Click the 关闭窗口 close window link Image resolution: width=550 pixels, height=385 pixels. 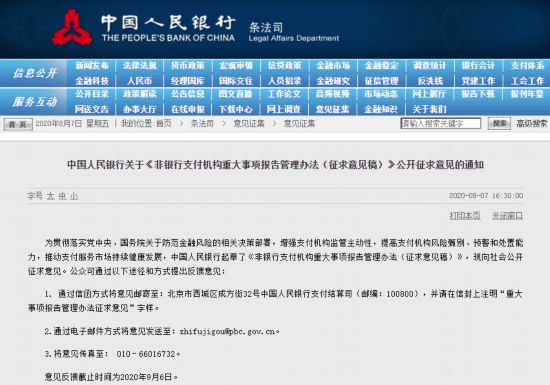click(507, 216)
